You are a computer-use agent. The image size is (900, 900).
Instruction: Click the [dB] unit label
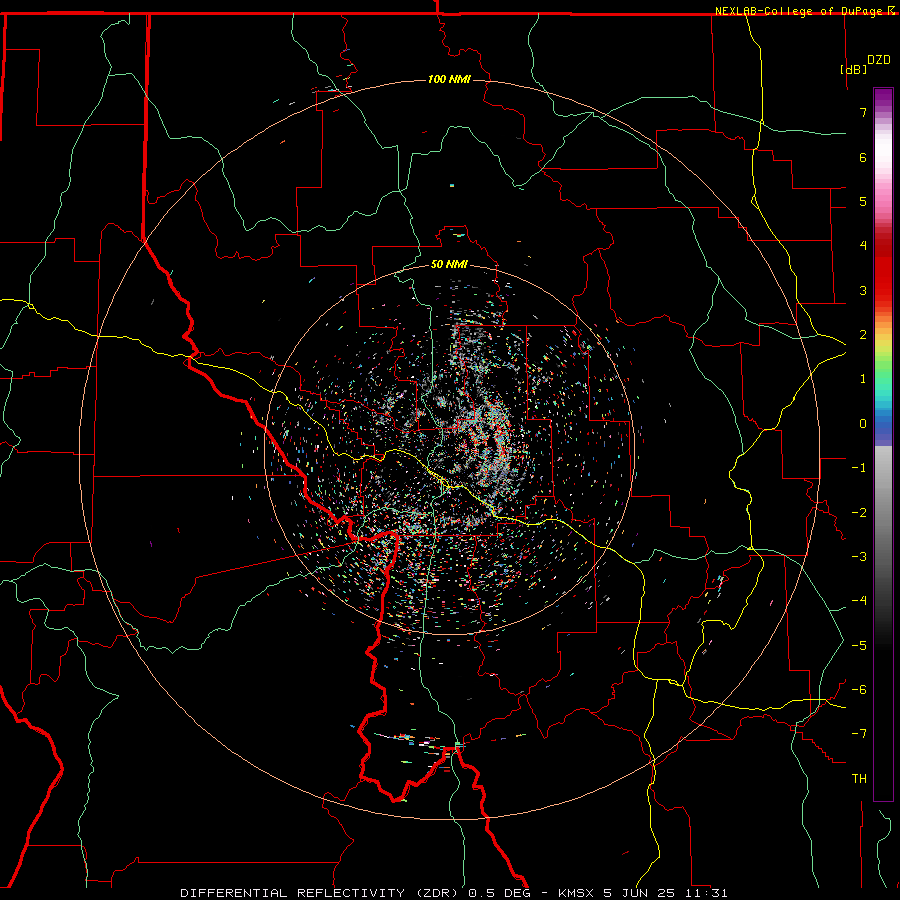[854, 69]
